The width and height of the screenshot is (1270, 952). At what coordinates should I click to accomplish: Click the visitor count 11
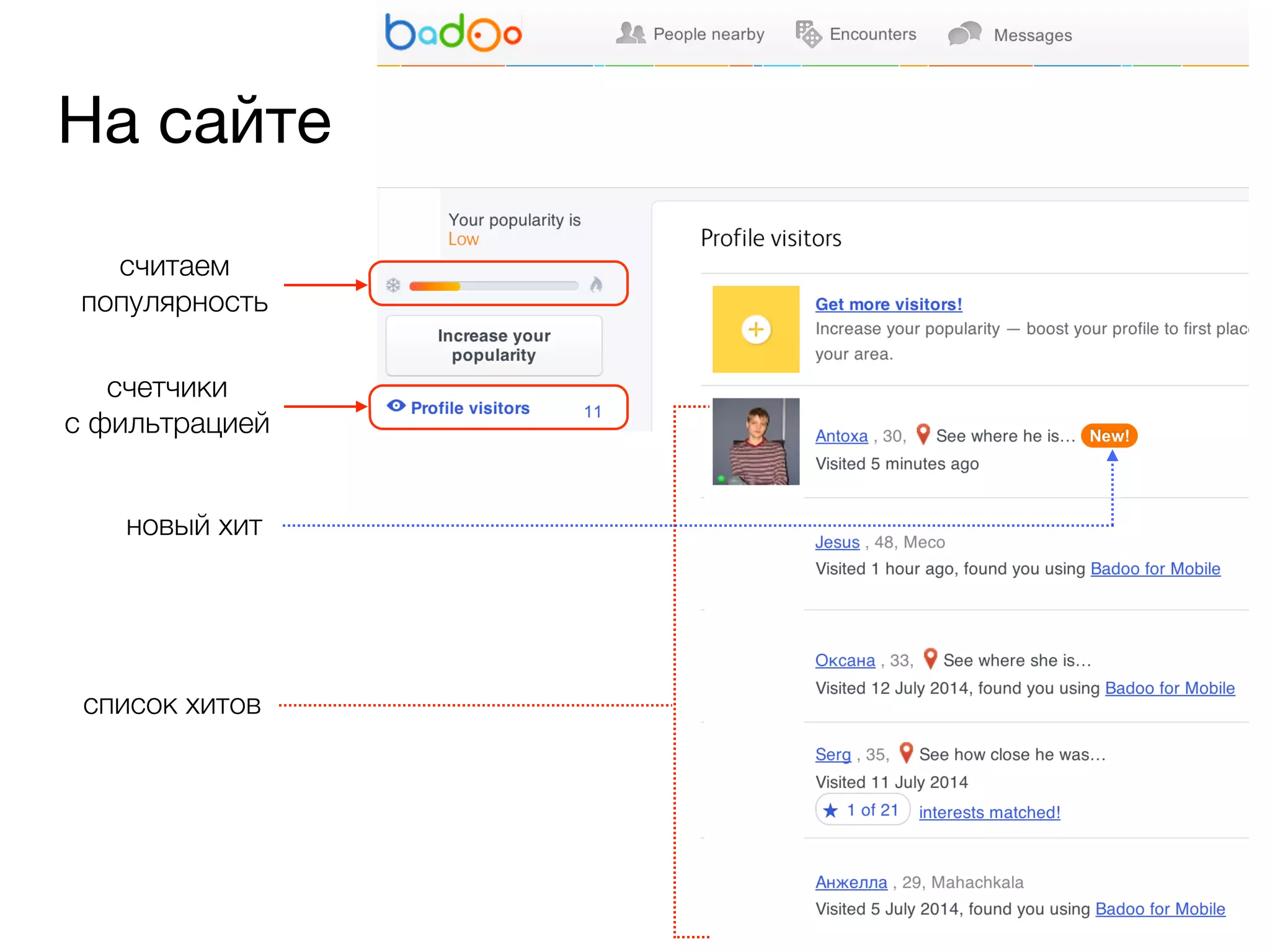point(592,412)
